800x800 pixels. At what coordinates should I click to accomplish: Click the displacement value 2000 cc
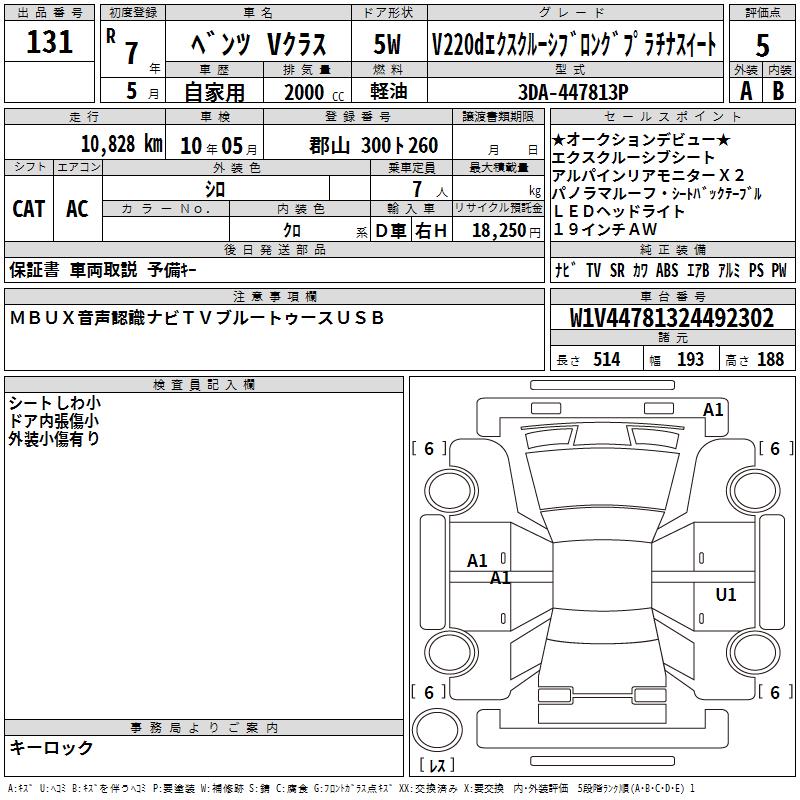click(314, 92)
